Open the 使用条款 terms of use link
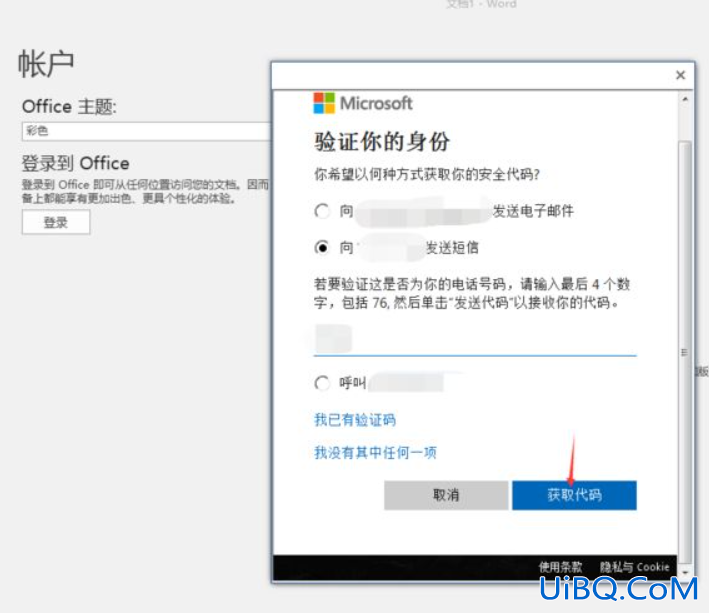 click(560, 567)
